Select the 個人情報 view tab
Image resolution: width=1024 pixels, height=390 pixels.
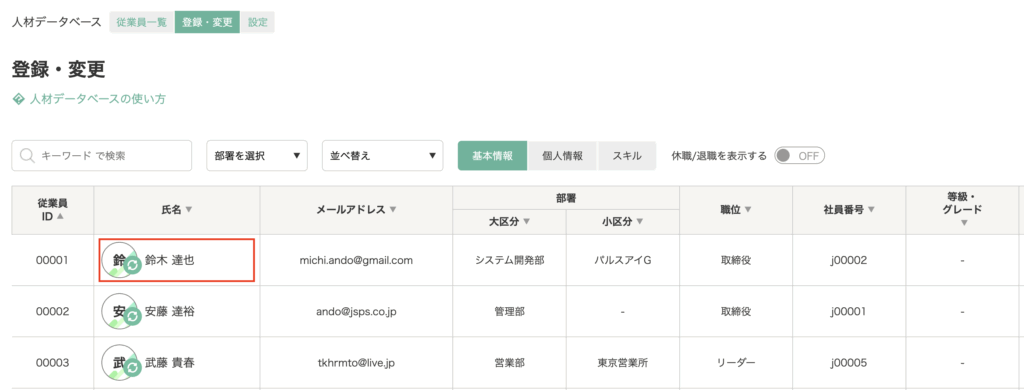[x=562, y=156]
